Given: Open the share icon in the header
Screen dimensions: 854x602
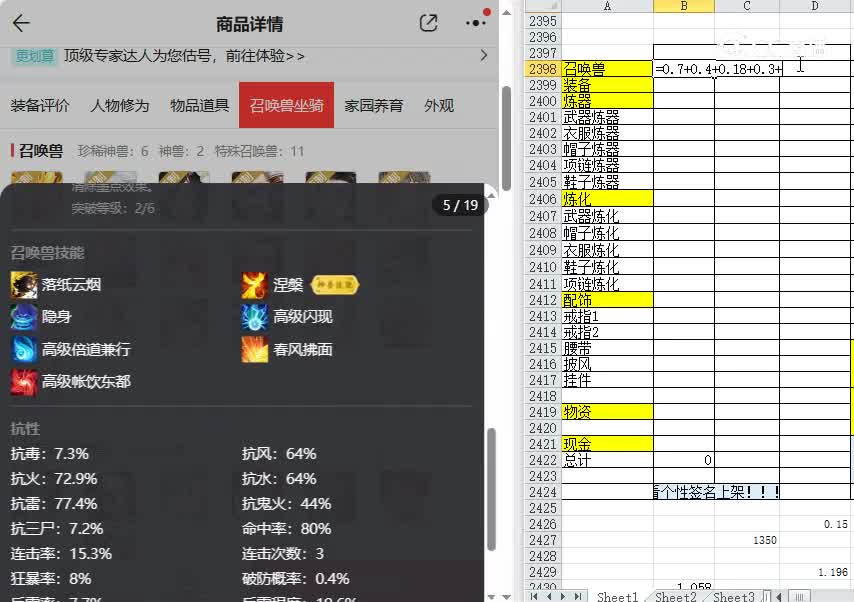Looking at the screenshot, I should point(429,23).
